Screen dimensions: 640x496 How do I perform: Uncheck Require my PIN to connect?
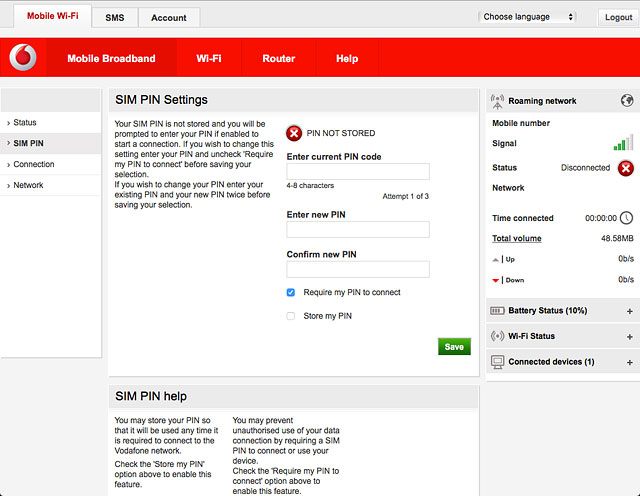point(291,292)
